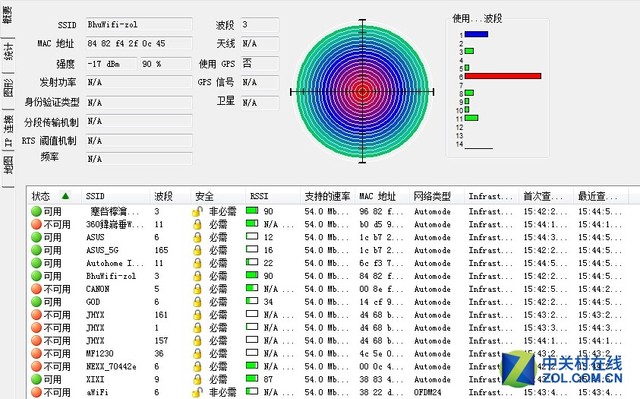Click the SSID field showing BhuWifi-zol

139,24
